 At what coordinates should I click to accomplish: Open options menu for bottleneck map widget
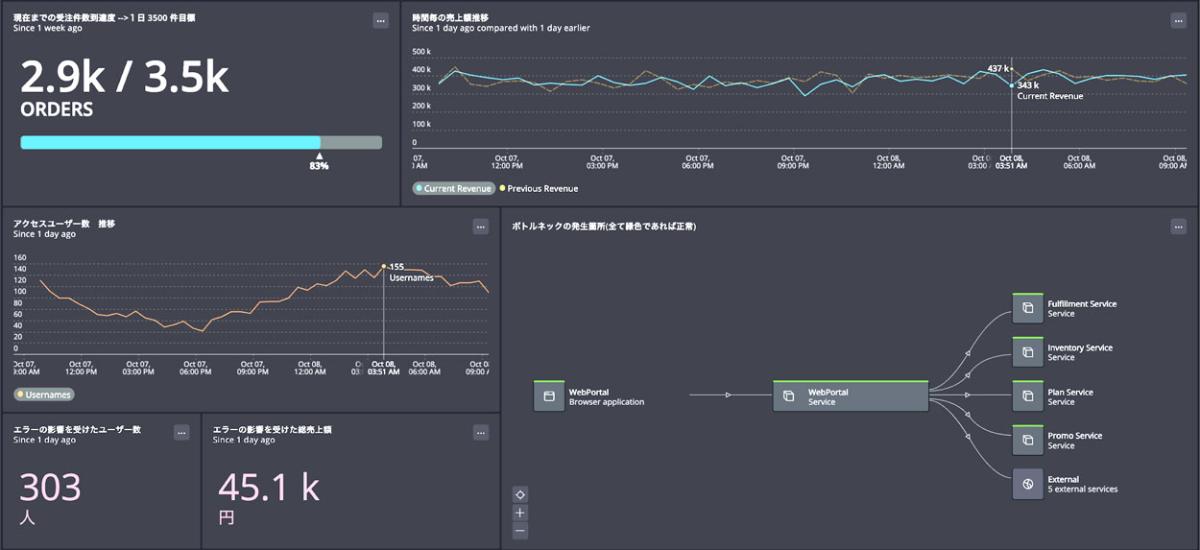pos(1178,227)
